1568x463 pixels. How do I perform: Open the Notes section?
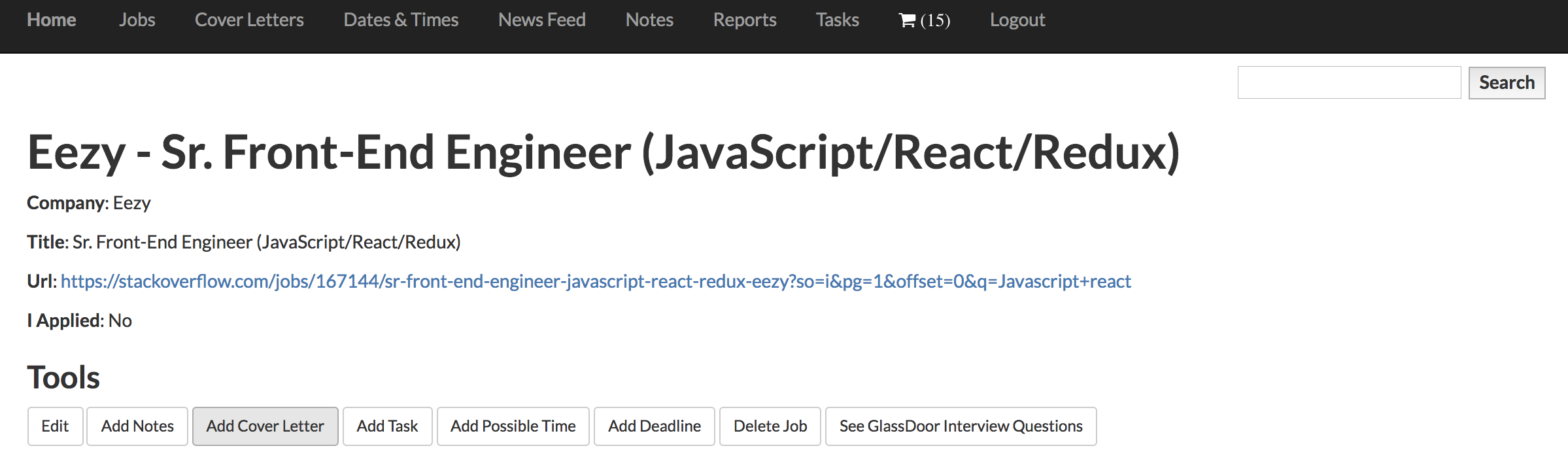tap(649, 20)
